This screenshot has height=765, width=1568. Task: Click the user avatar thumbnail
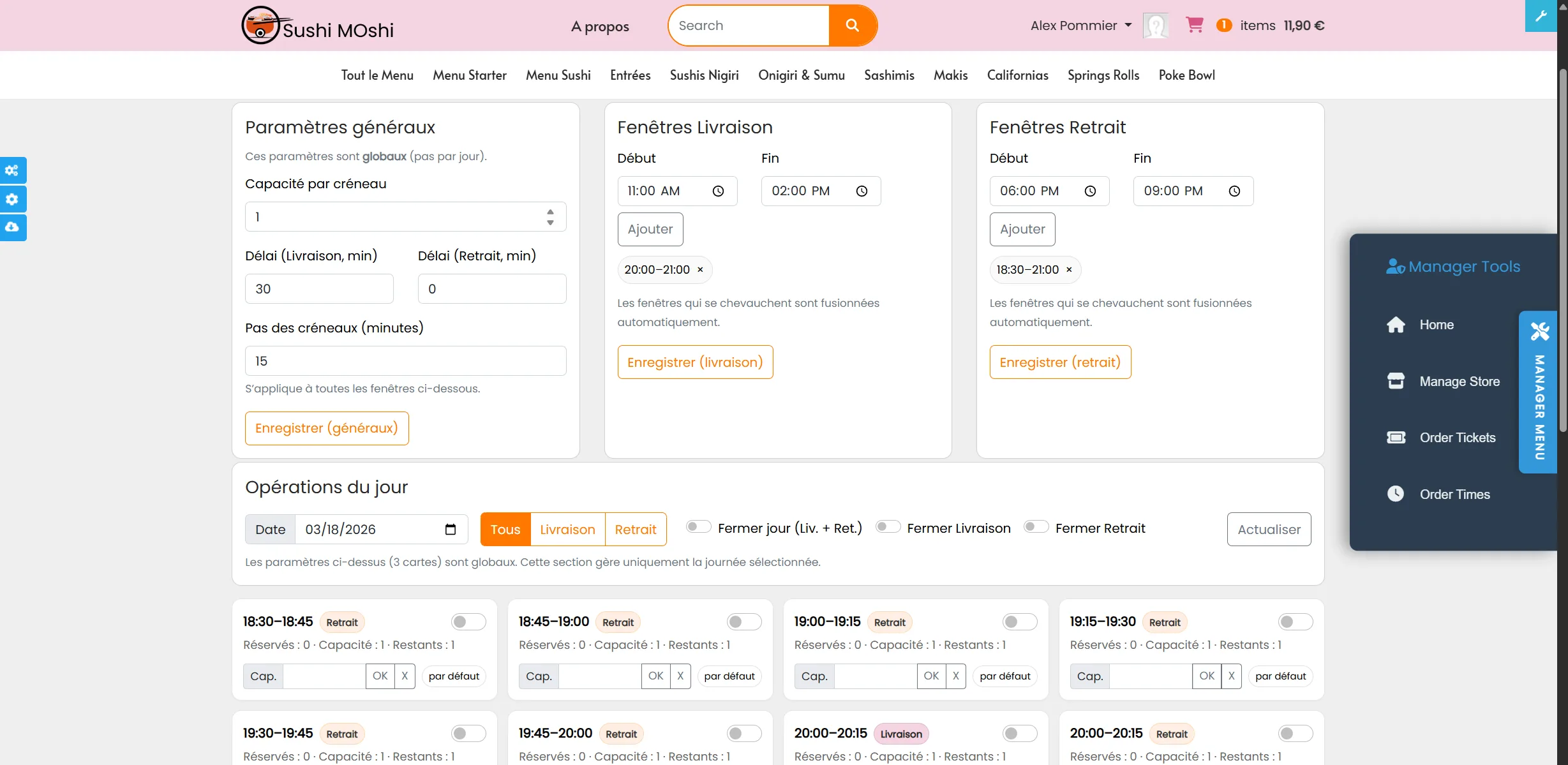[x=1156, y=26]
